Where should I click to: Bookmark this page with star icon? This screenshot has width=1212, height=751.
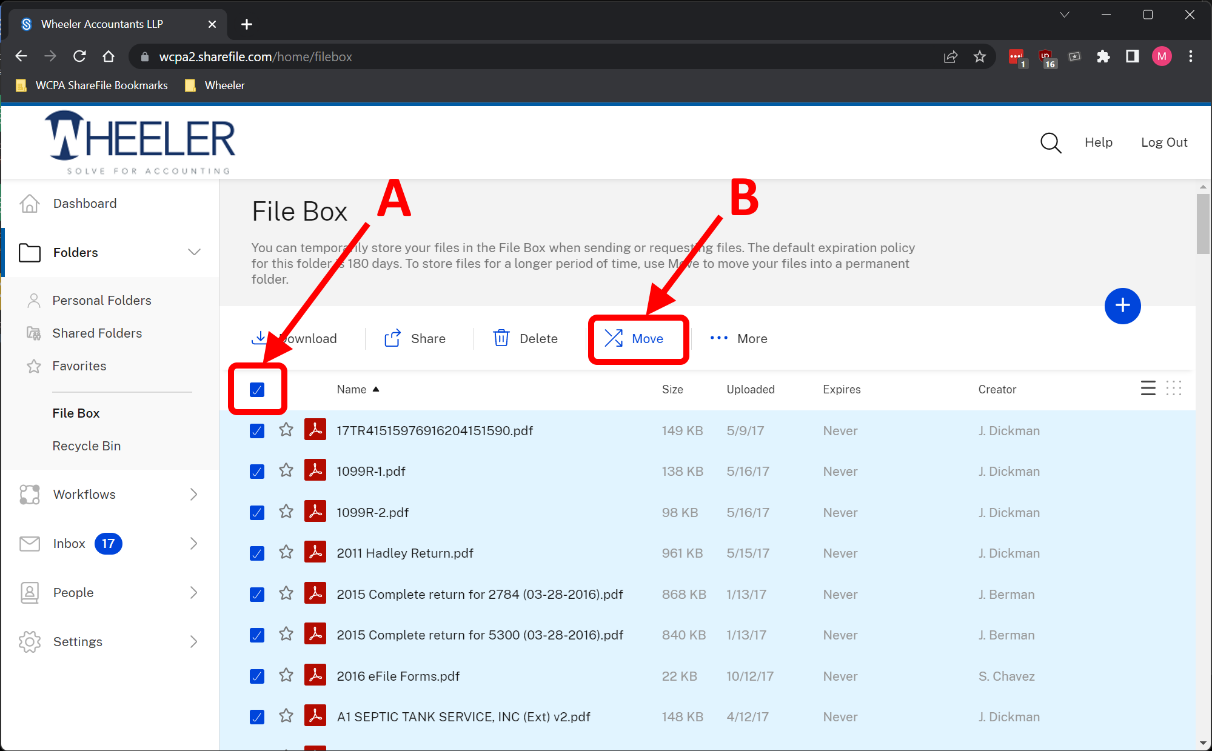point(980,57)
